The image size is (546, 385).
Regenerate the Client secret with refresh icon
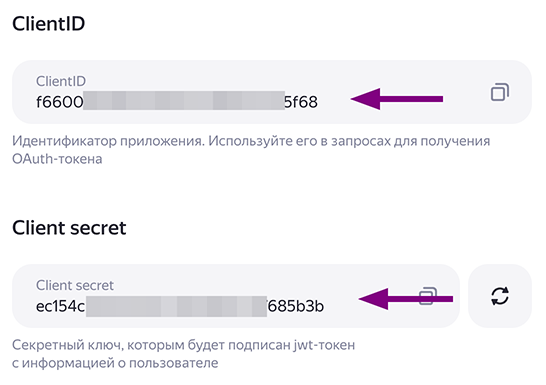click(500, 296)
